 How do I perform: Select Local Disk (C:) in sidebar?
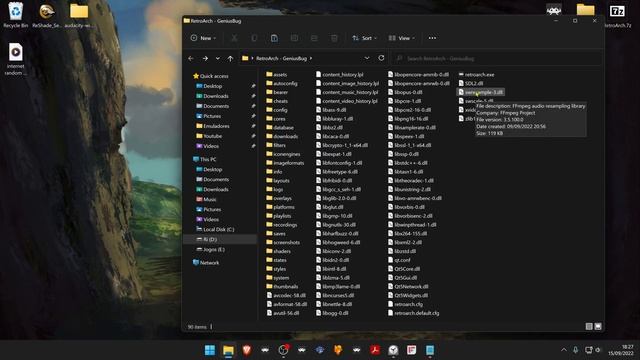click(x=219, y=229)
